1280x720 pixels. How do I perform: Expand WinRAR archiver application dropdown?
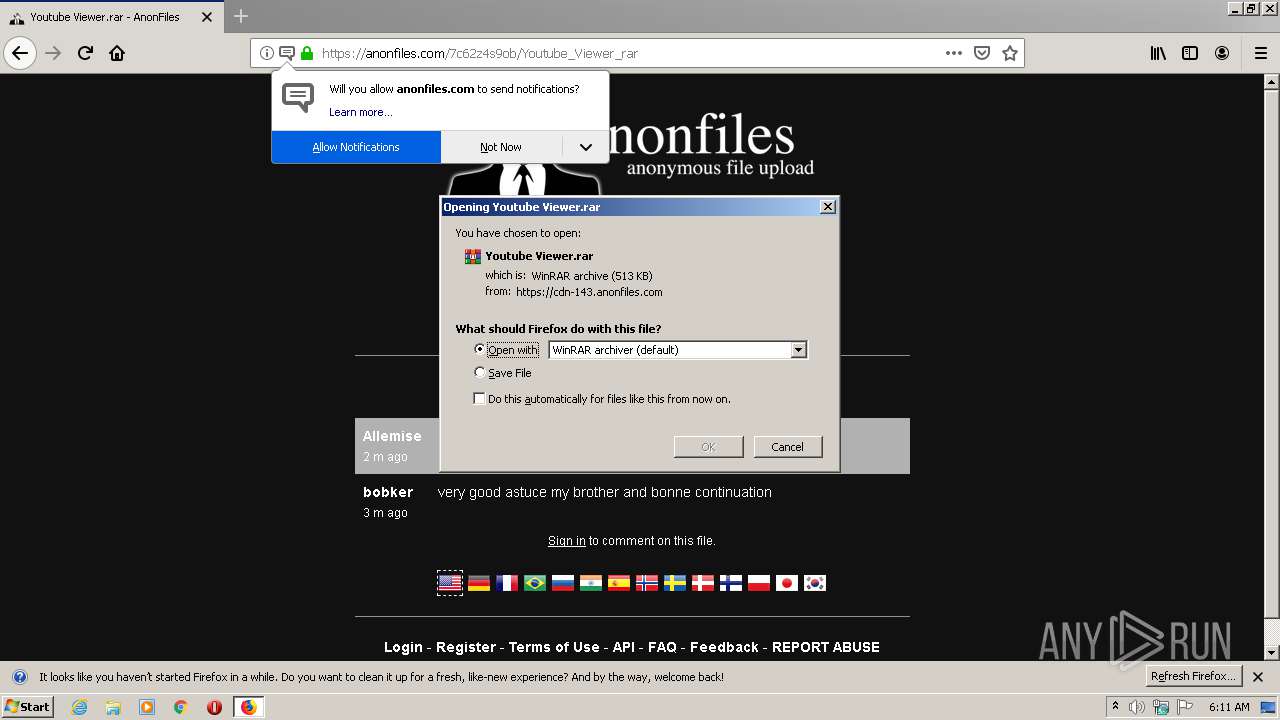click(798, 350)
